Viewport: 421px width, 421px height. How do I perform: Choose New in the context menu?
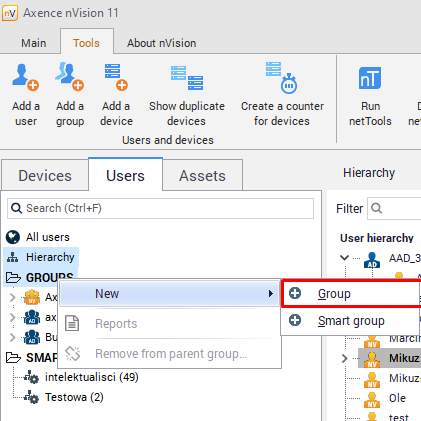pos(169,294)
